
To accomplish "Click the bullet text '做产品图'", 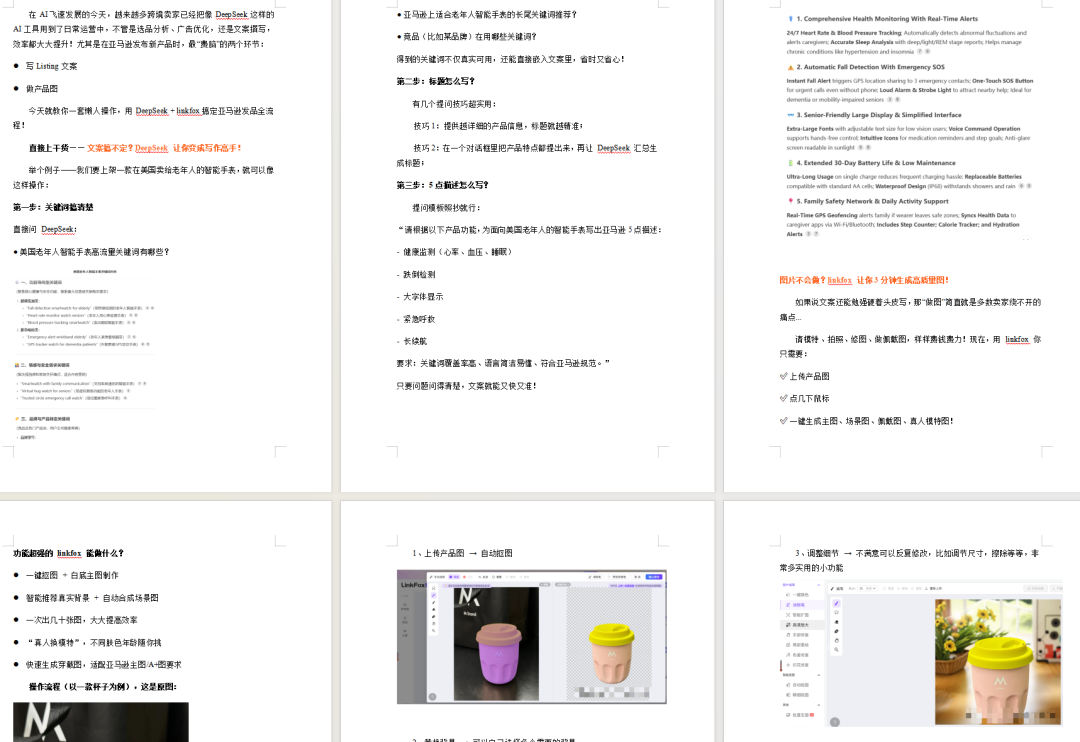I will [x=42, y=88].
